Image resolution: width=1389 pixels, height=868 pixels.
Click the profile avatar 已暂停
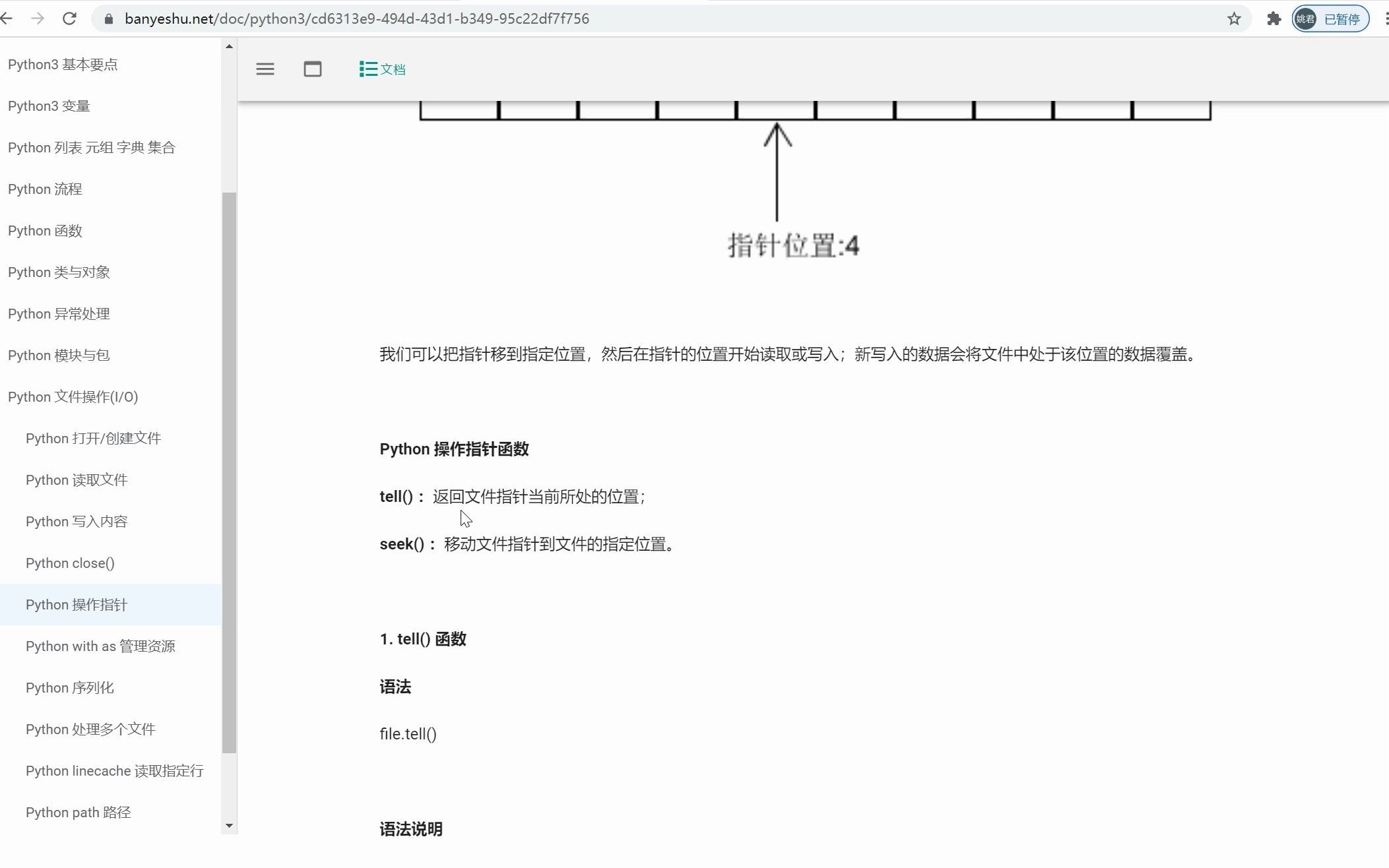[1330, 18]
